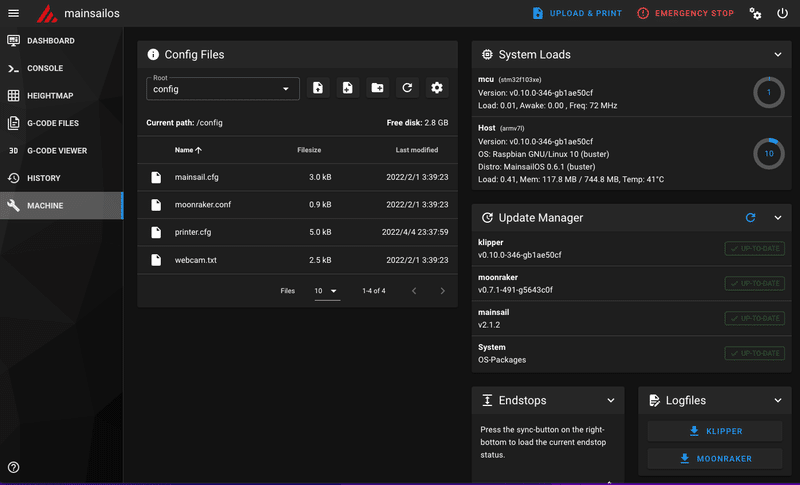
Task: Select the Machine sidebar item
Action: (61, 206)
